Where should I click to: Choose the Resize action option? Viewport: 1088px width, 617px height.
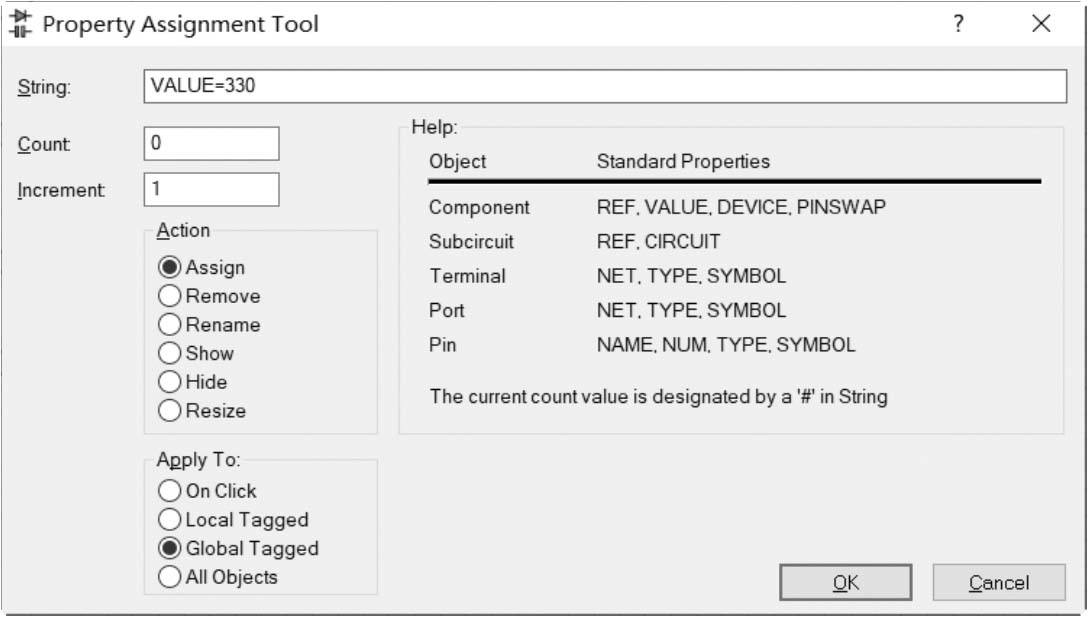pyautogui.click(x=170, y=411)
